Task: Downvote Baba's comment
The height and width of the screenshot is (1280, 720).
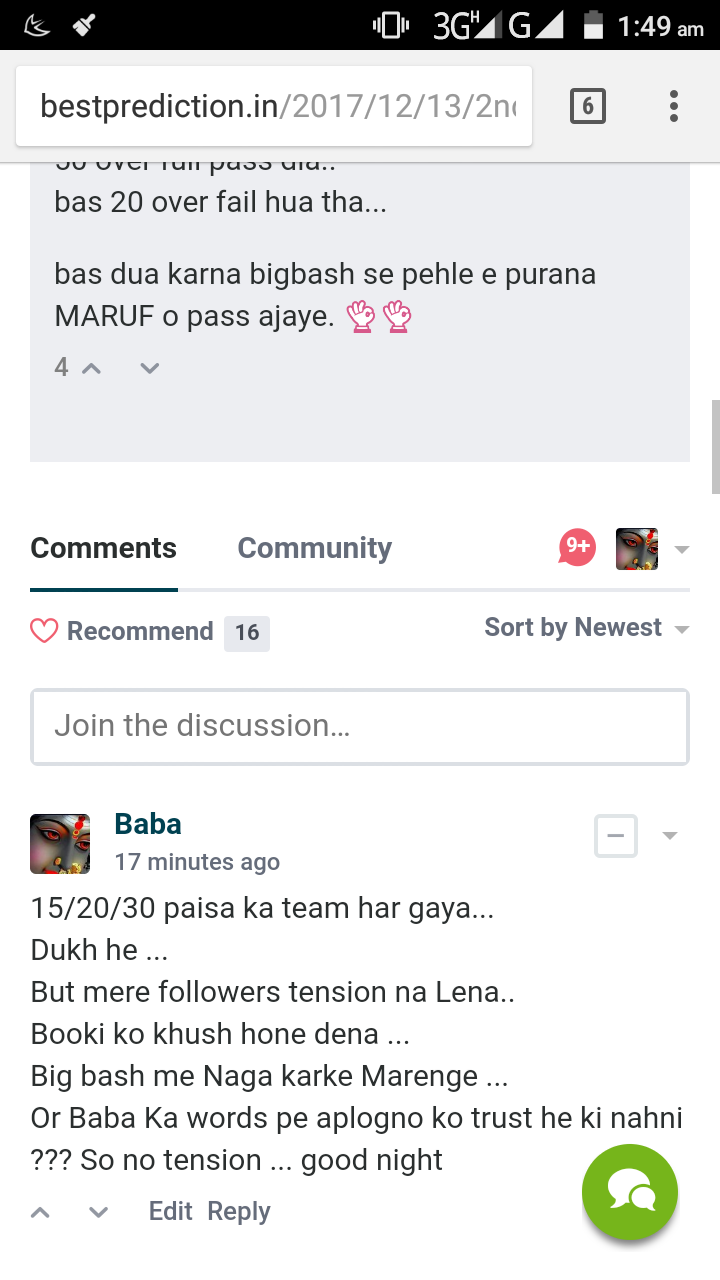Action: [98, 1212]
